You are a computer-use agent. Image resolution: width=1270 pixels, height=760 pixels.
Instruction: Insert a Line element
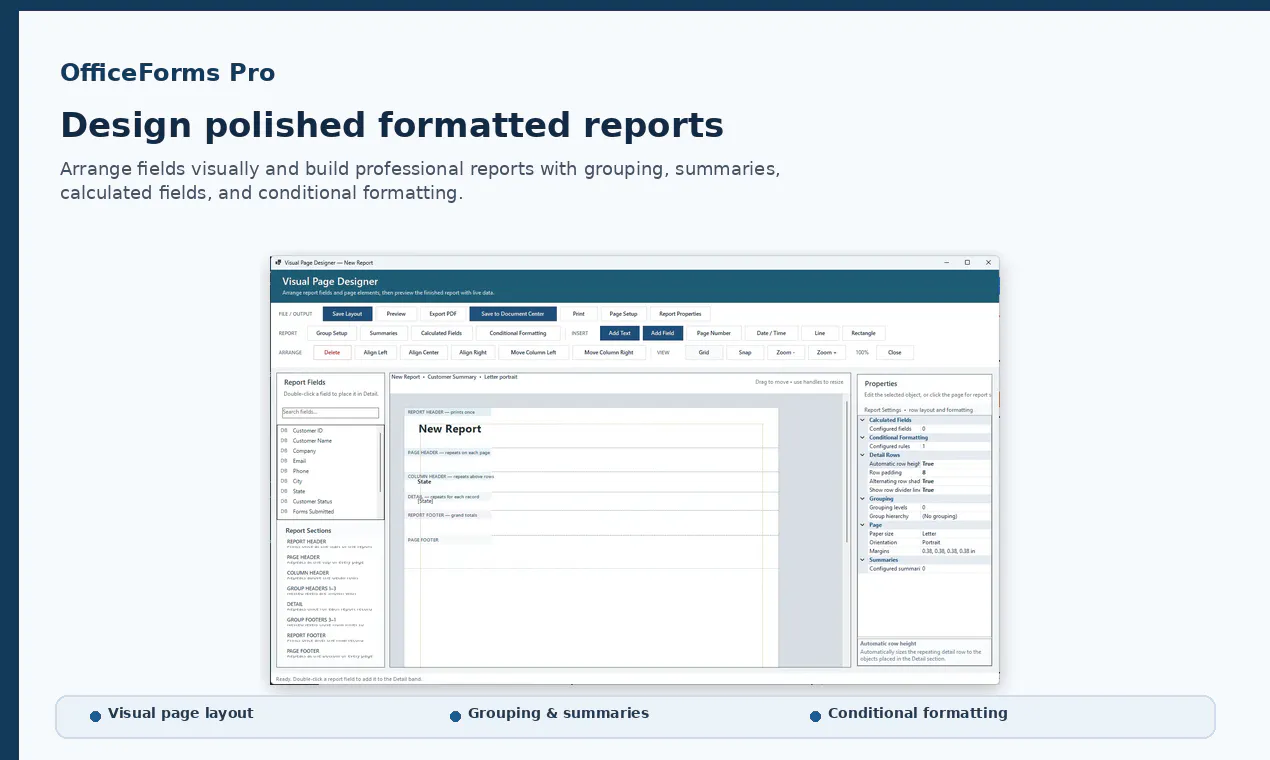tap(820, 333)
